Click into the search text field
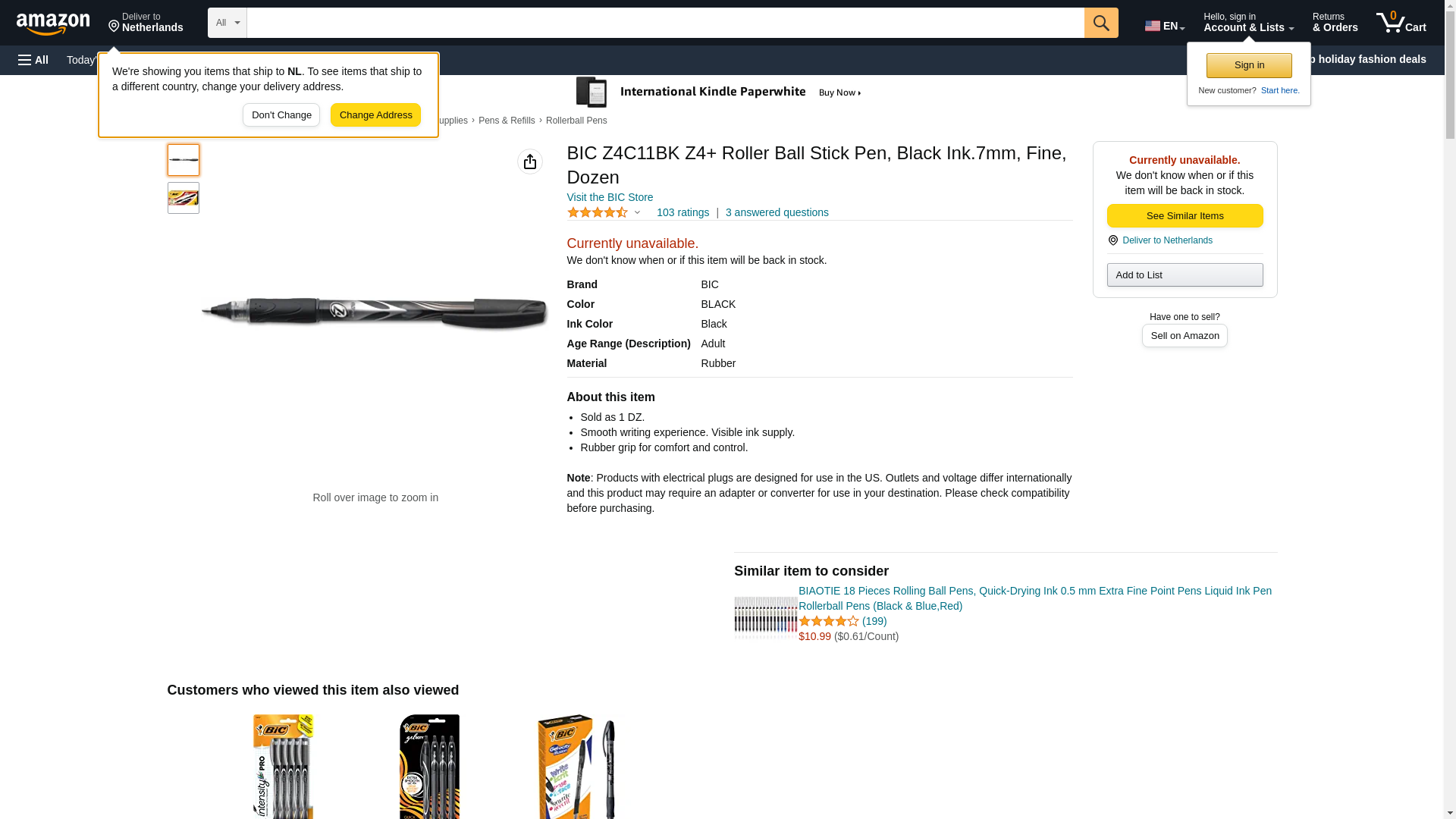 pyautogui.click(x=665, y=23)
